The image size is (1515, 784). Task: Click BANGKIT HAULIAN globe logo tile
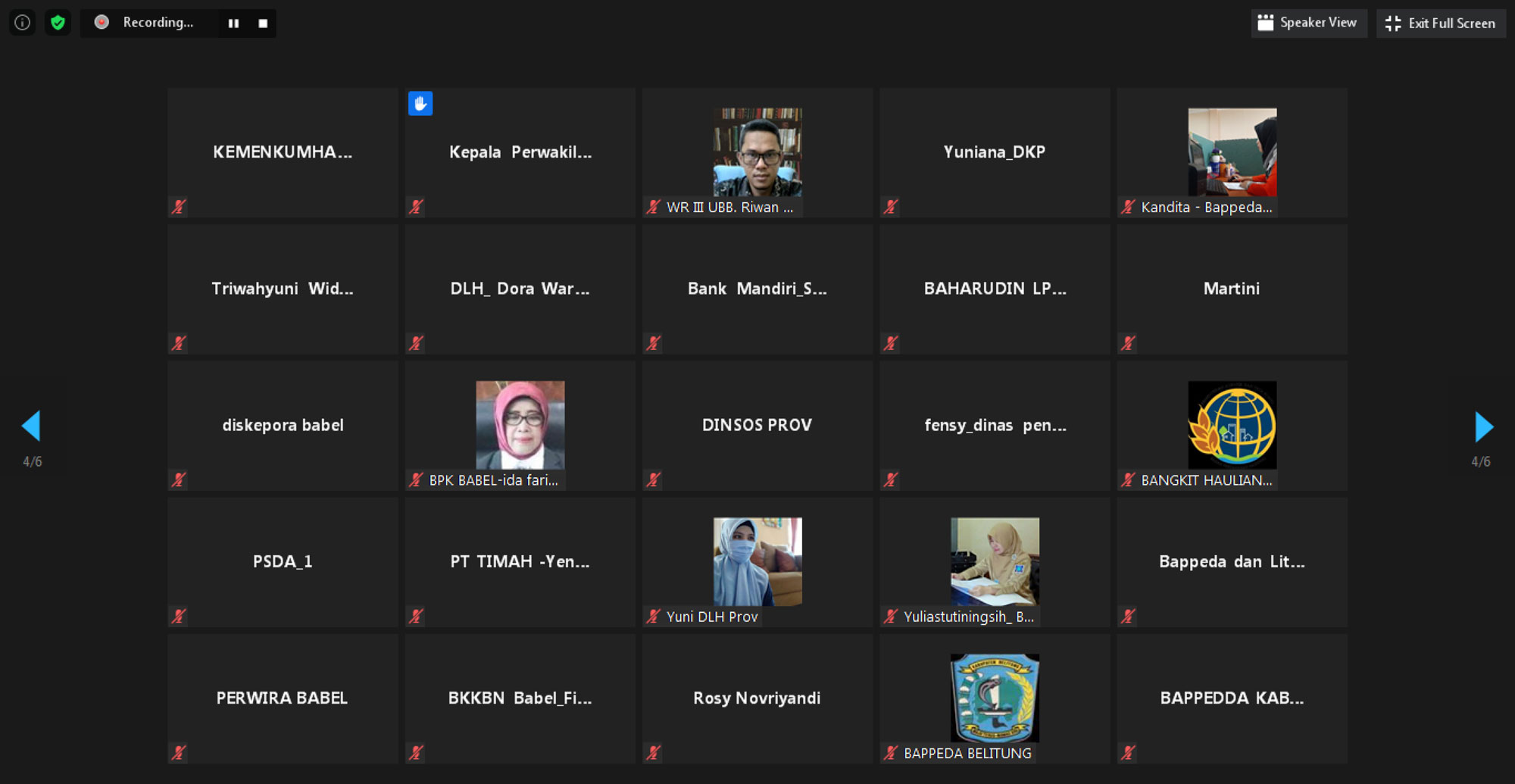point(1232,424)
